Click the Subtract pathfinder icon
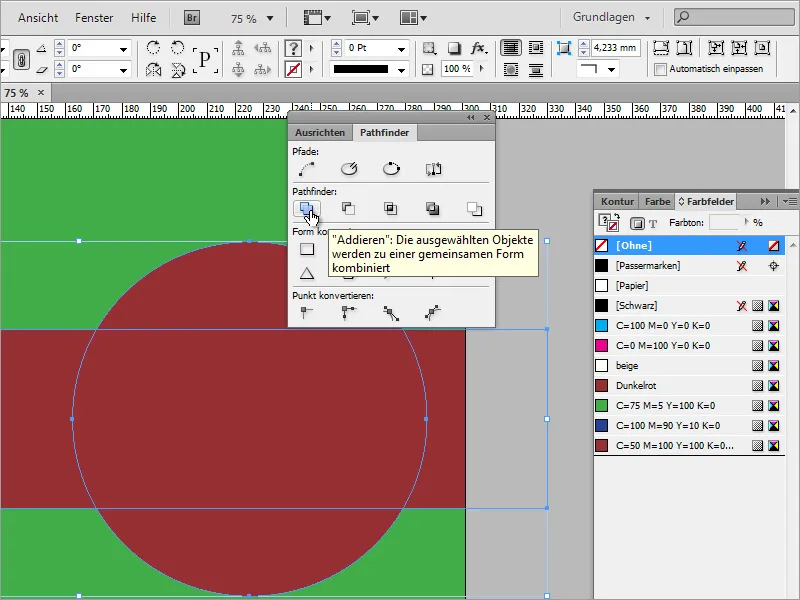Screen dimensions: 800x600 pos(348,208)
